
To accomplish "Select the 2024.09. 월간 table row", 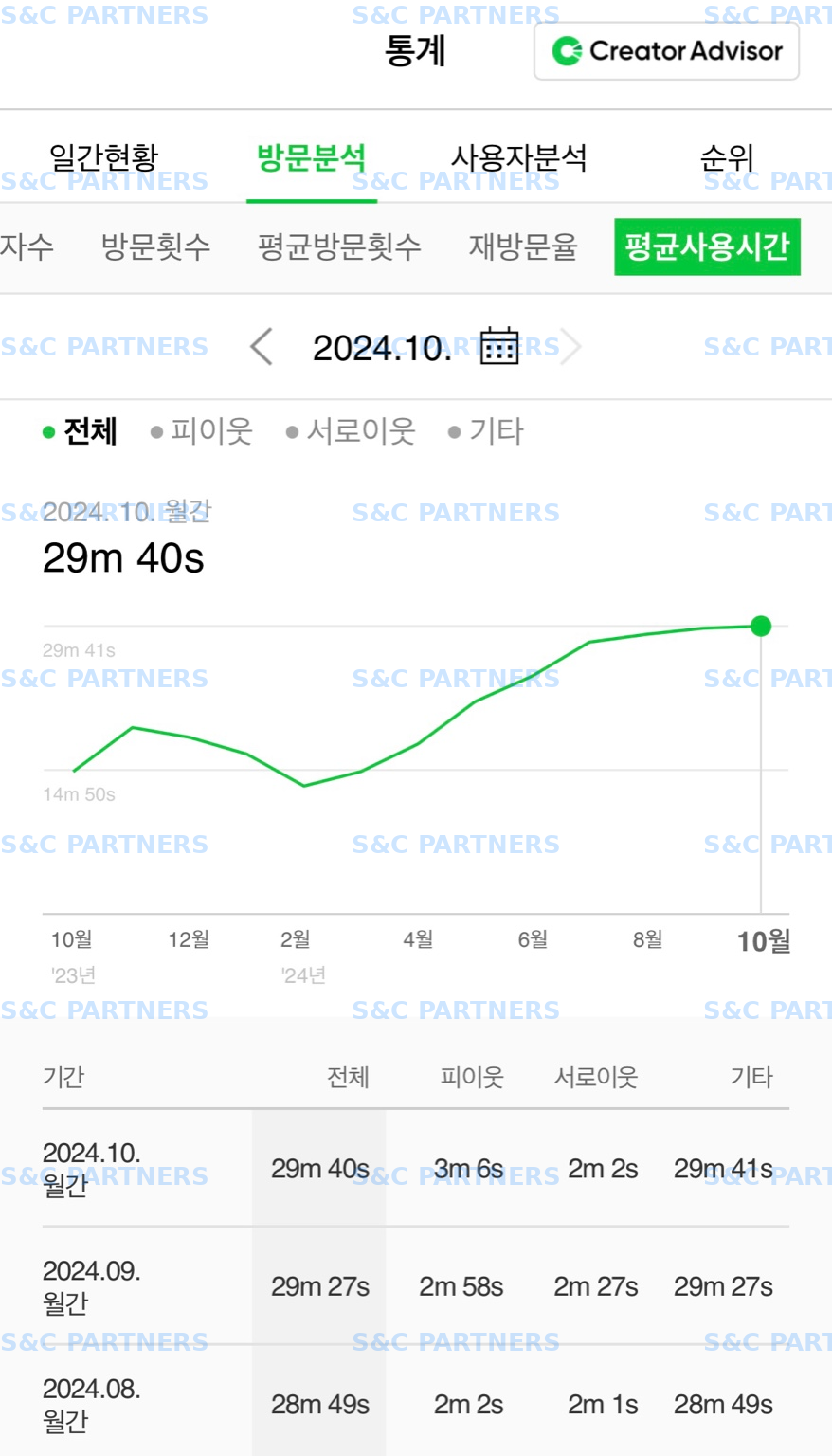I will click(x=416, y=1286).
